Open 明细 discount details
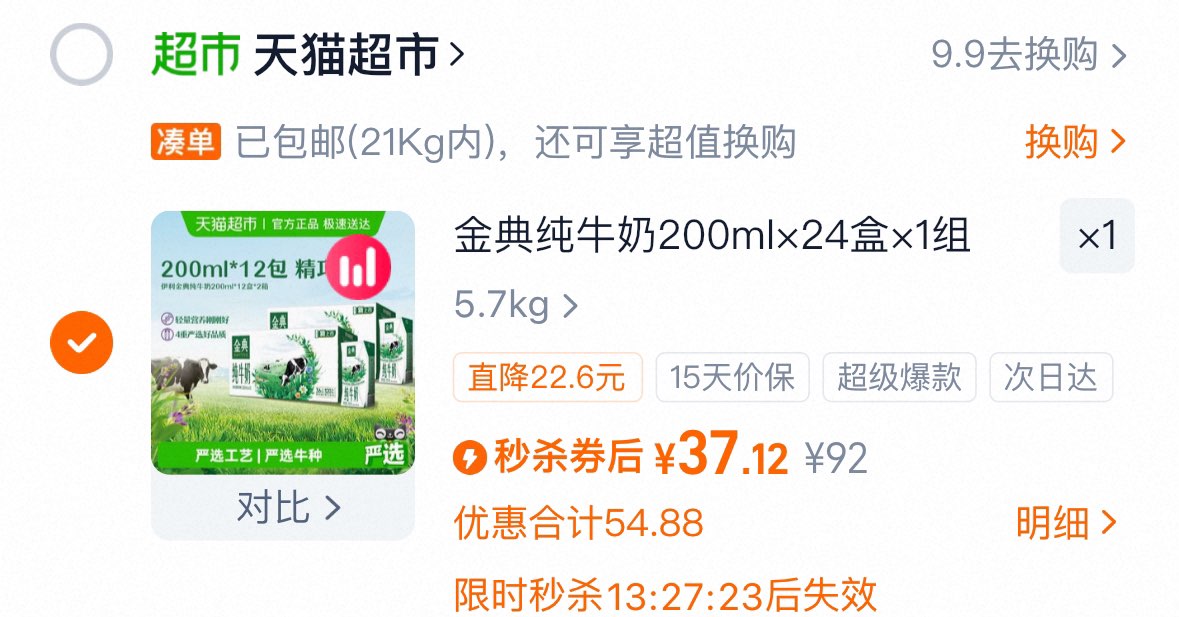This screenshot has height=617, width=1179. [1067, 522]
